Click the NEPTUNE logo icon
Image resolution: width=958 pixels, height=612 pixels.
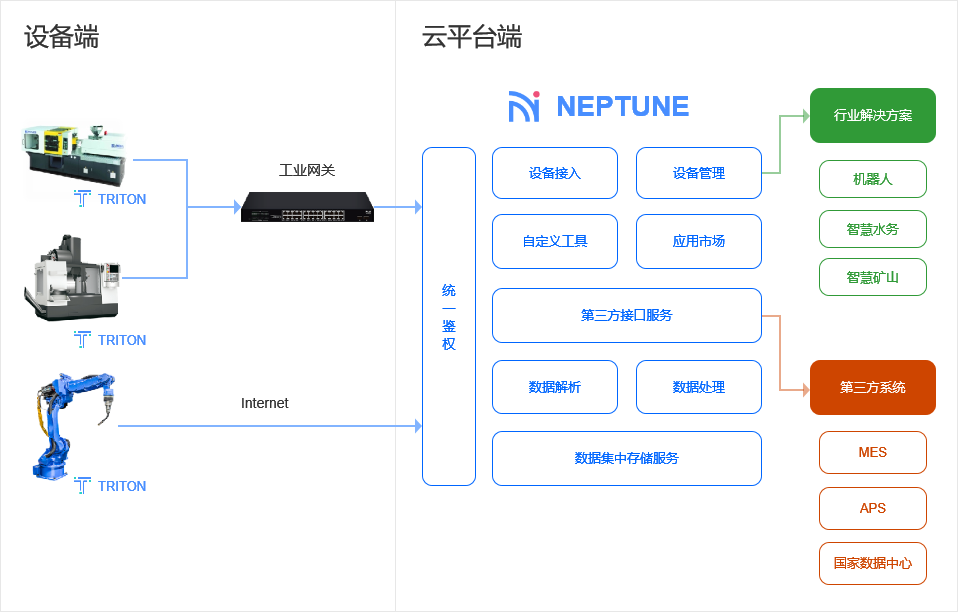pos(524,106)
